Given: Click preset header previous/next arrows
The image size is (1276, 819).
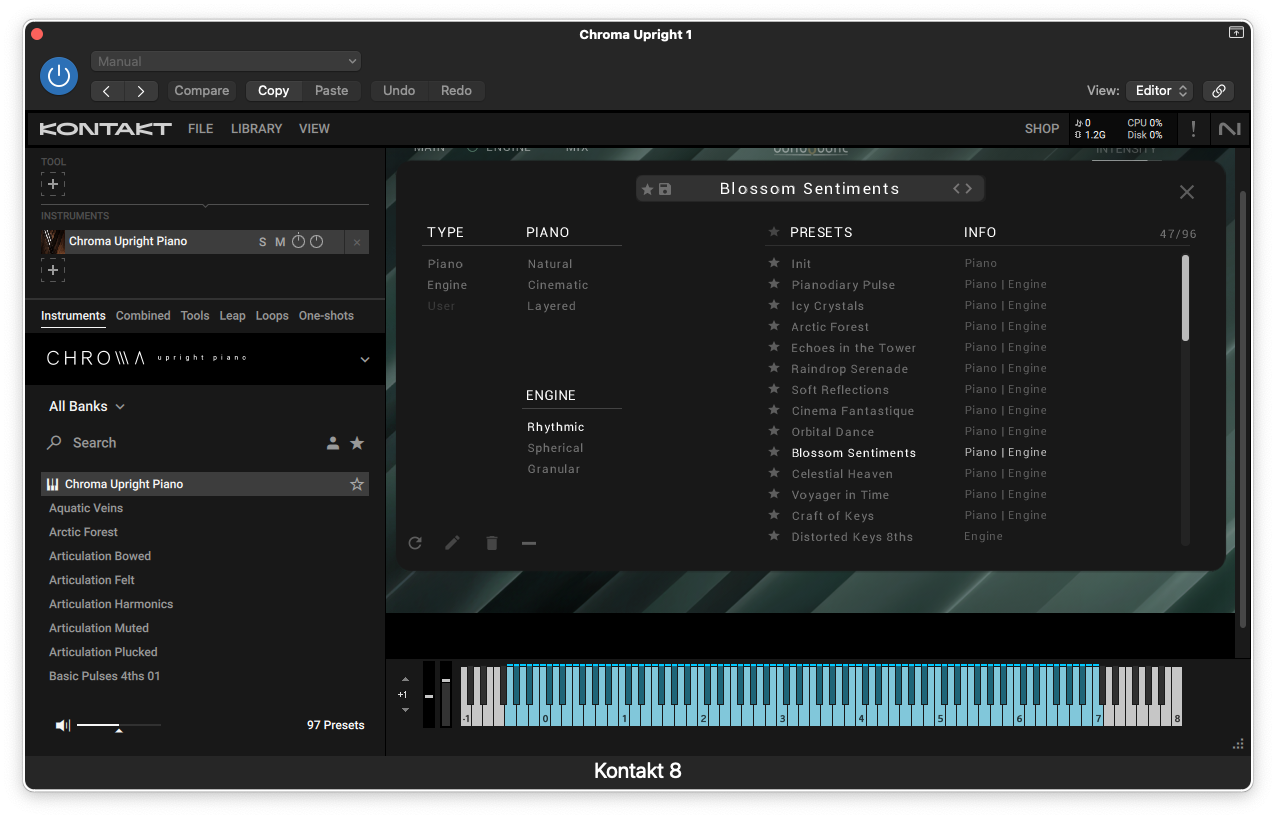Looking at the screenshot, I should (962, 189).
